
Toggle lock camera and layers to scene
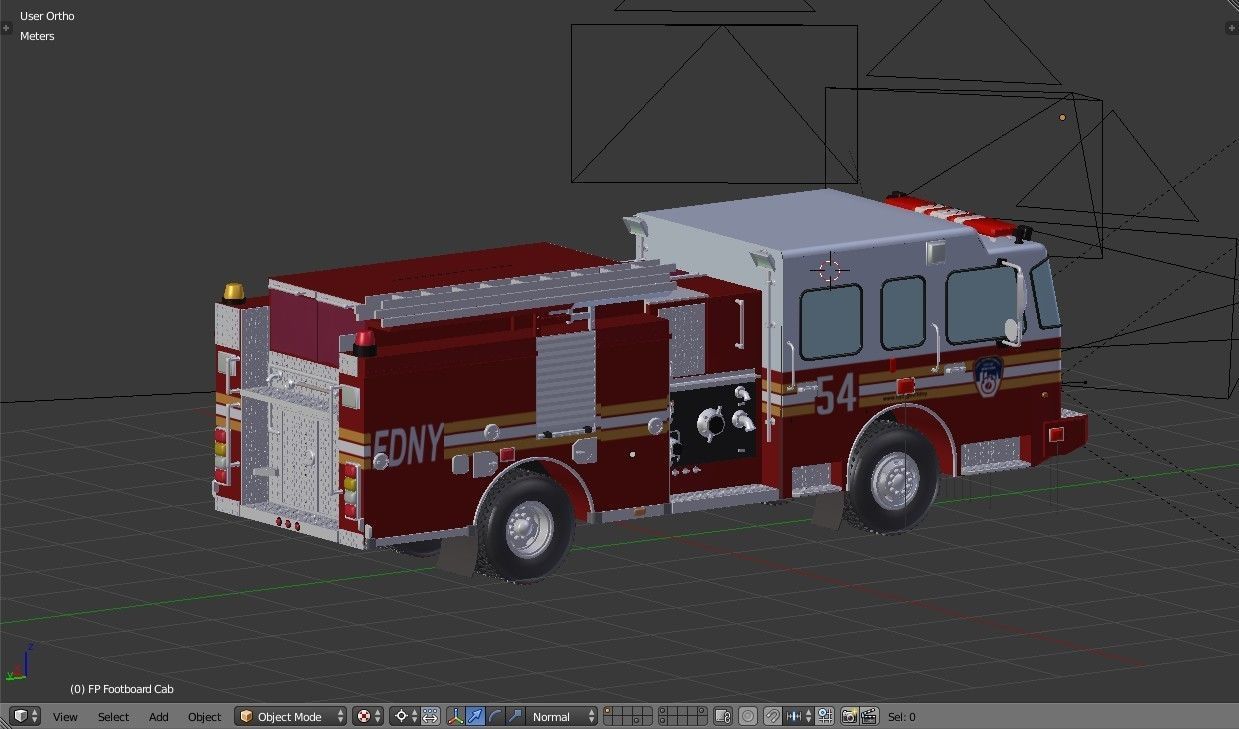pos(724,716)
